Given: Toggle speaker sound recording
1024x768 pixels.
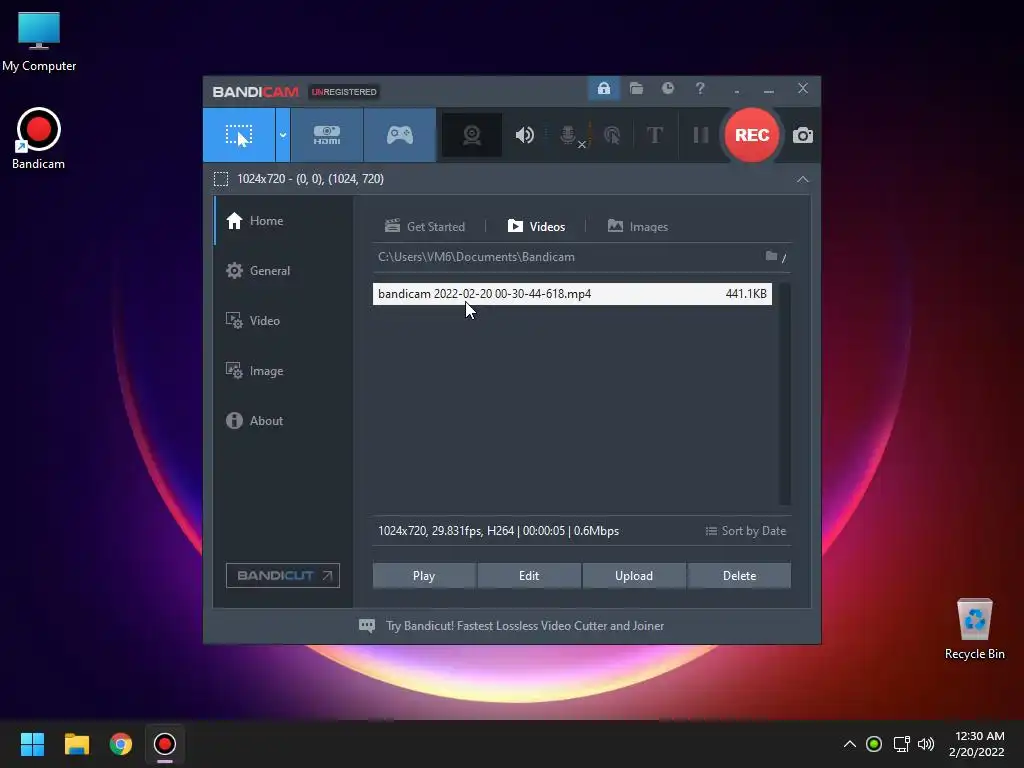Looking at the screenshot, I should pyautogui.click(x=524, y=135).
